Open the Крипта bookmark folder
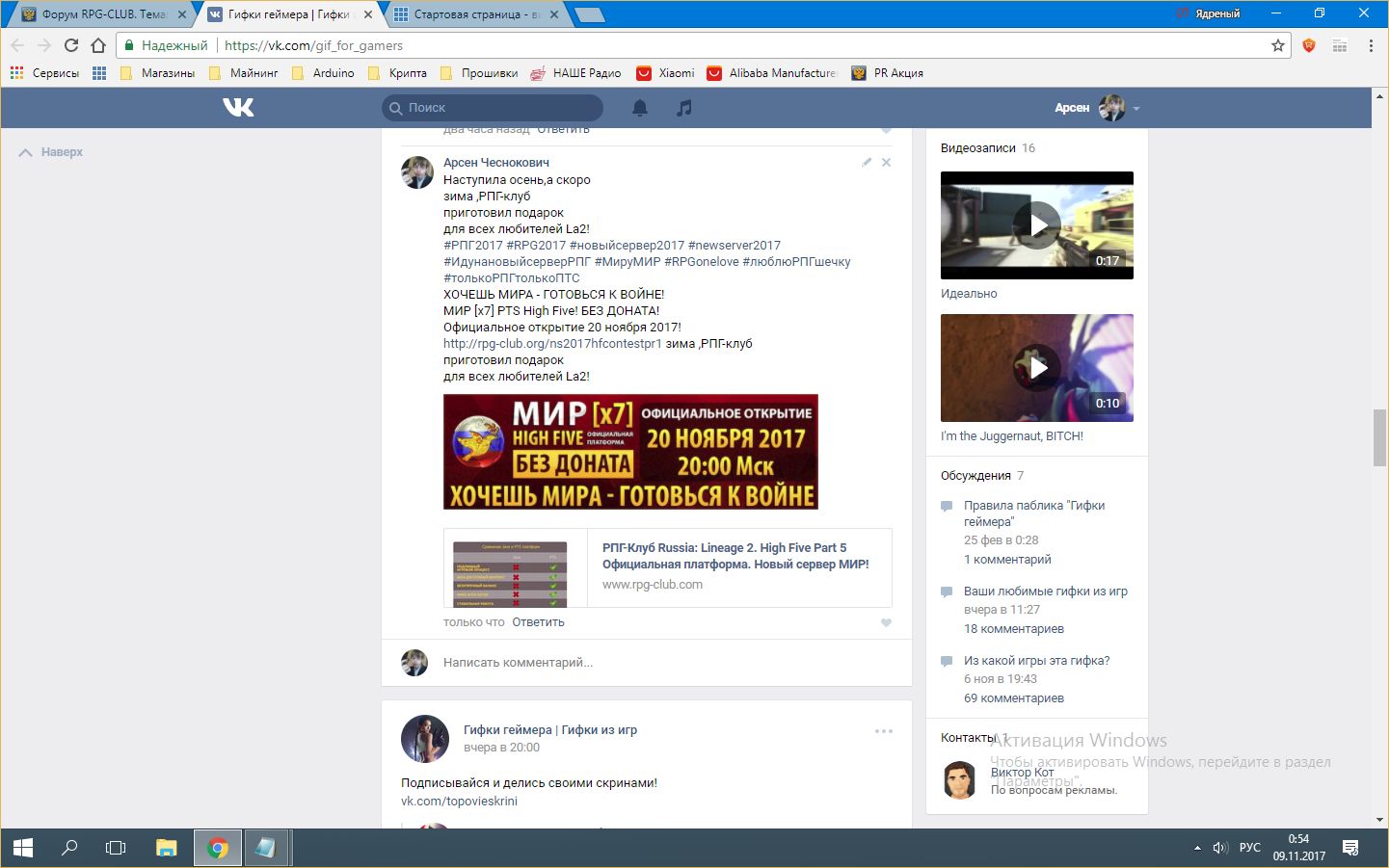Screen dimensions: 1389x868 click(397, 72)
